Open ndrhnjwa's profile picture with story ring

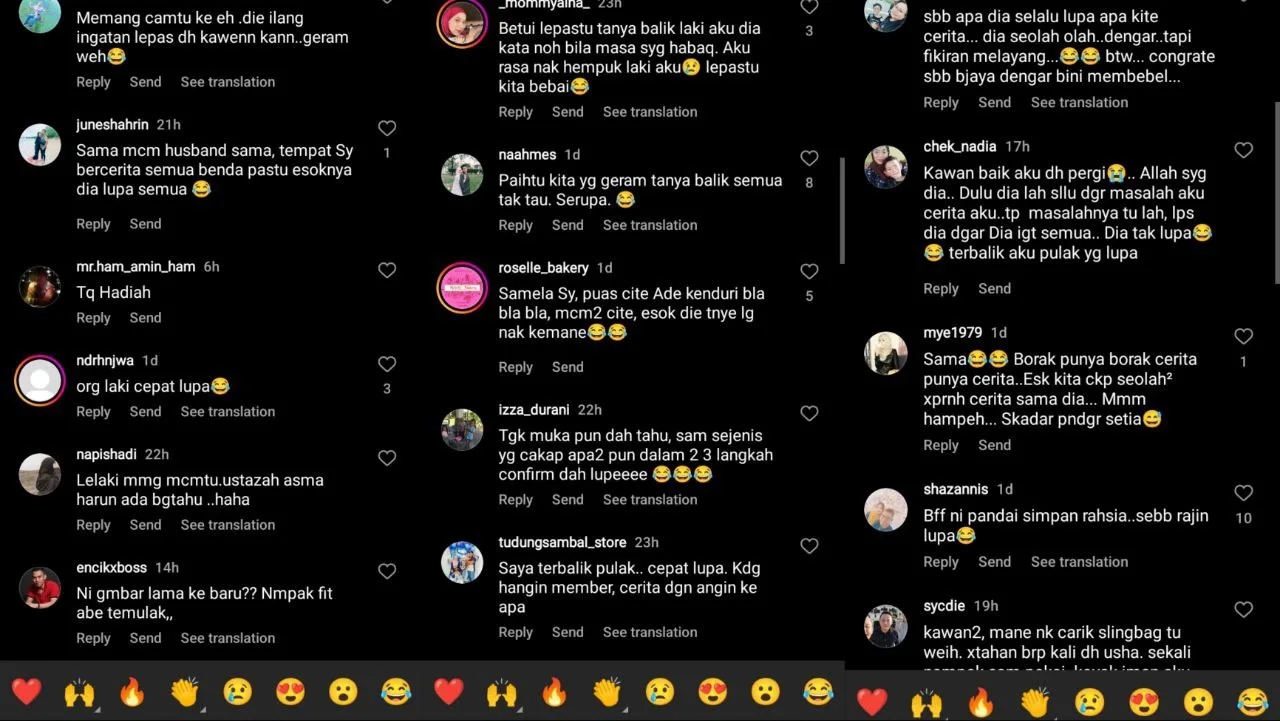(x=40, y=380)
